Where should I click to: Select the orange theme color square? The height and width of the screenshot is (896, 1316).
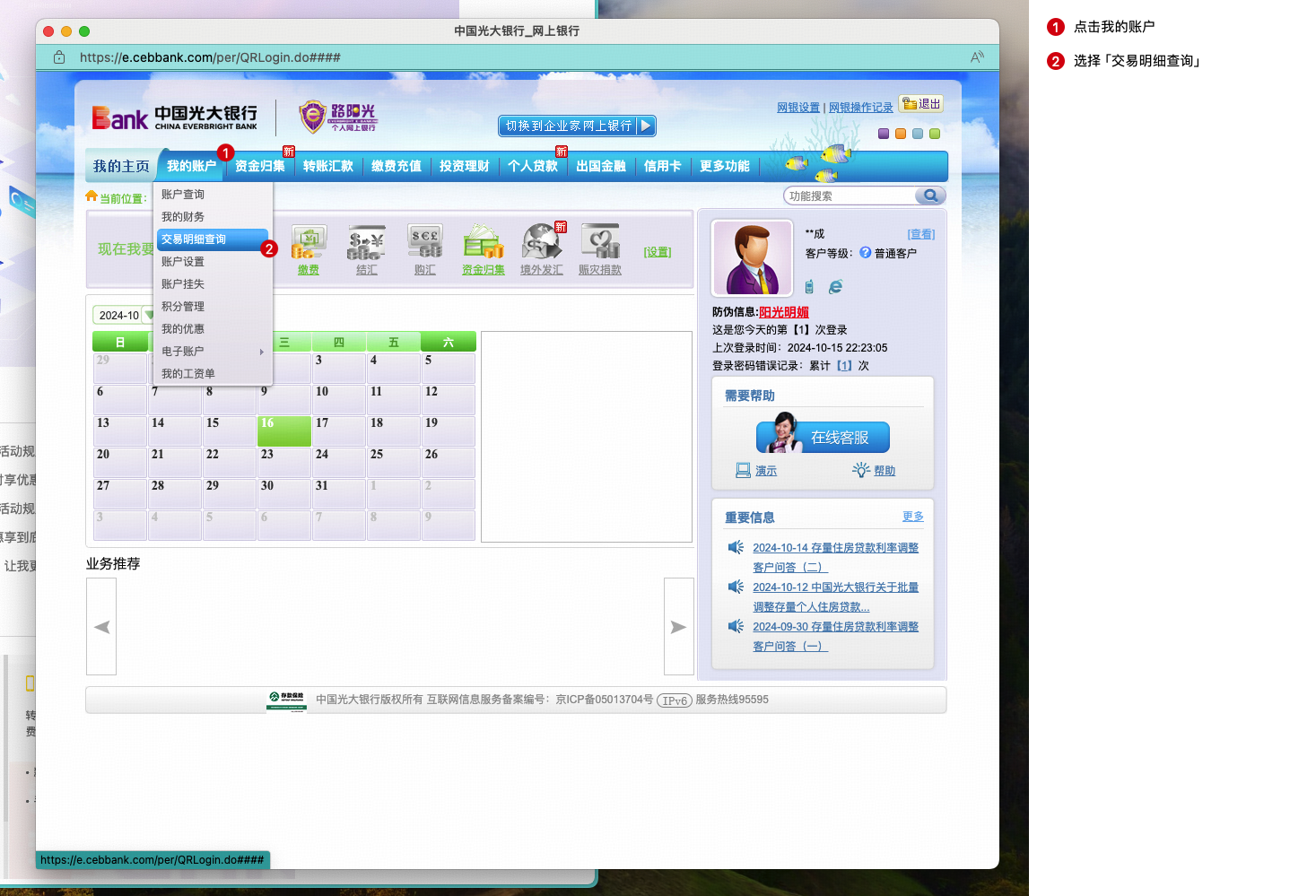pos(901,134)
